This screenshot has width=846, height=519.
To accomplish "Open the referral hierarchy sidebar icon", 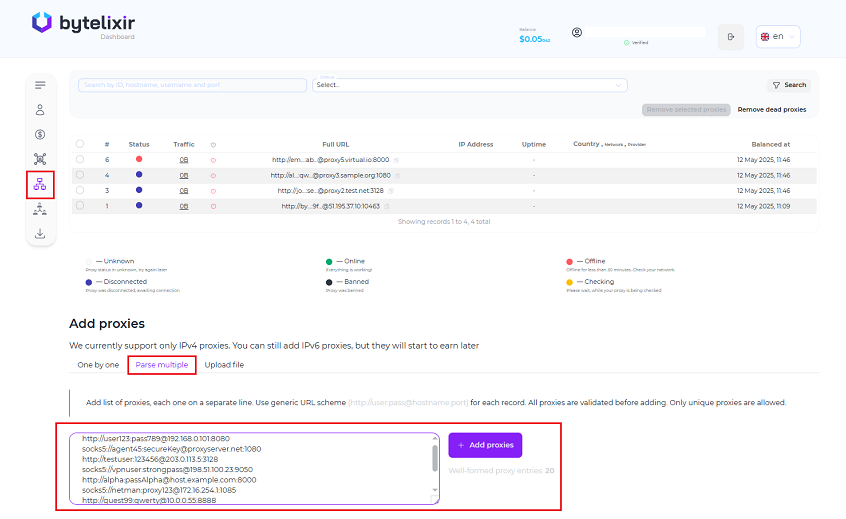I will (40, 209).
